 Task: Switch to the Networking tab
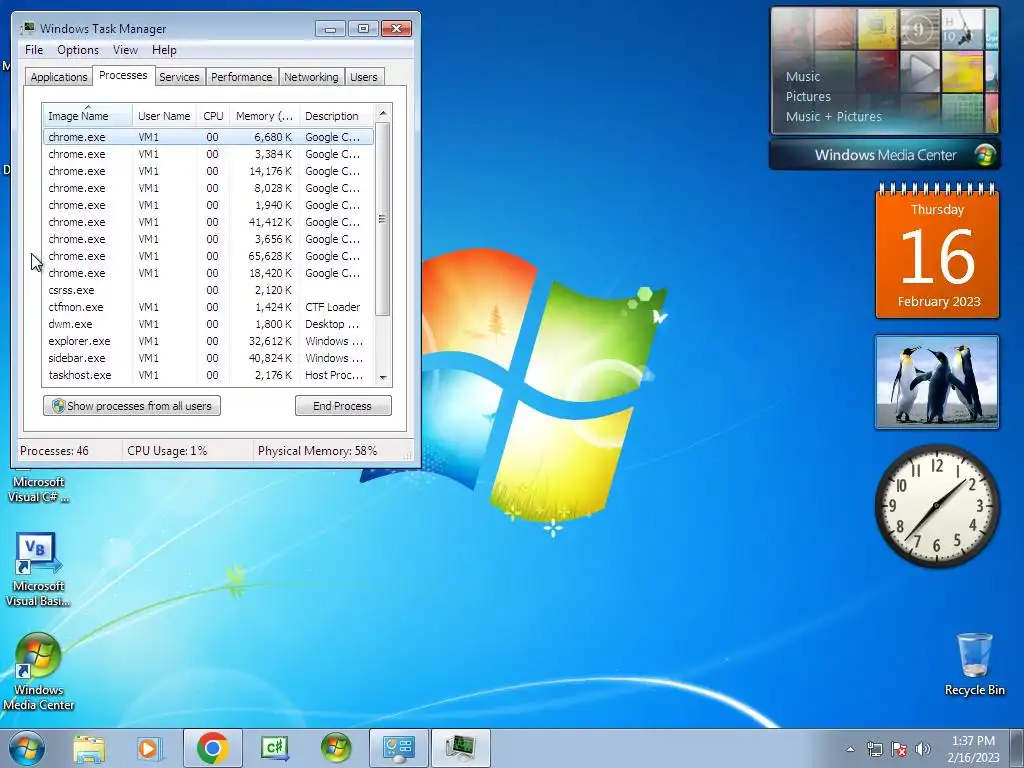[312, 77]
